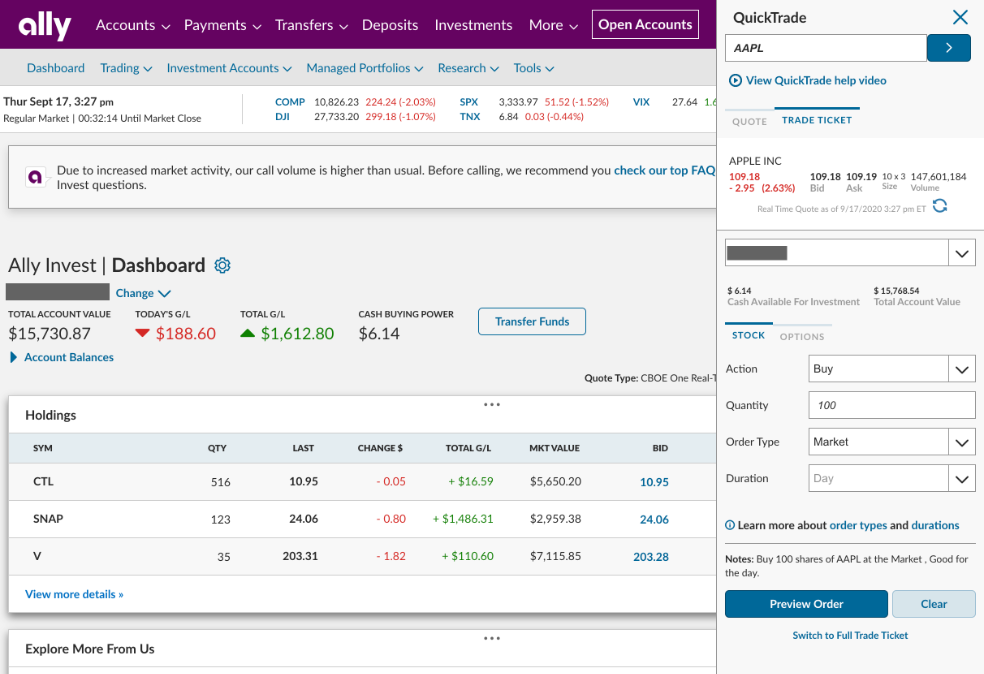Click SNAP symbol in Holdings

[48, 518]
